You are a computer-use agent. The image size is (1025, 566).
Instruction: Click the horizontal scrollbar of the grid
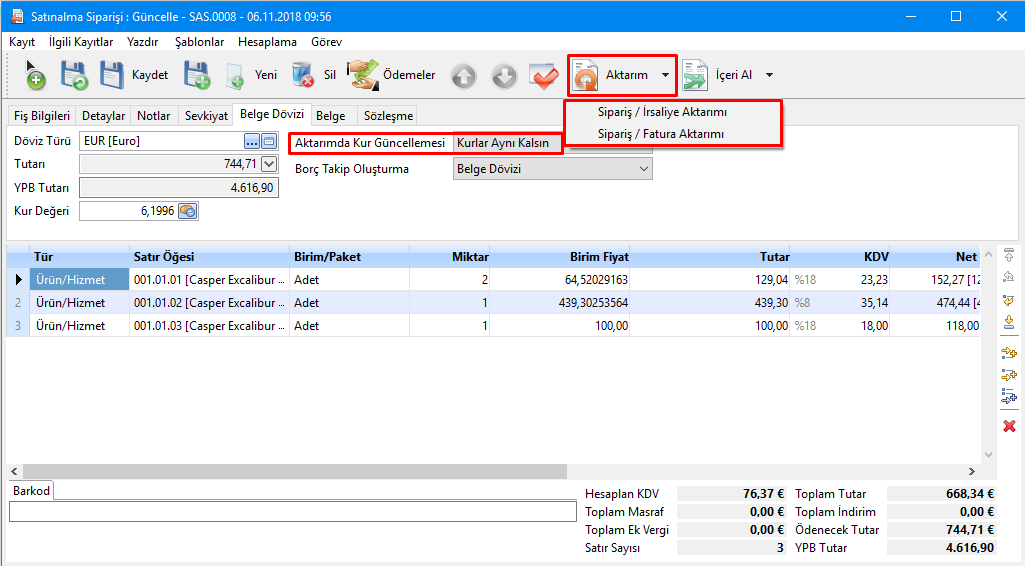coord(295,471)
